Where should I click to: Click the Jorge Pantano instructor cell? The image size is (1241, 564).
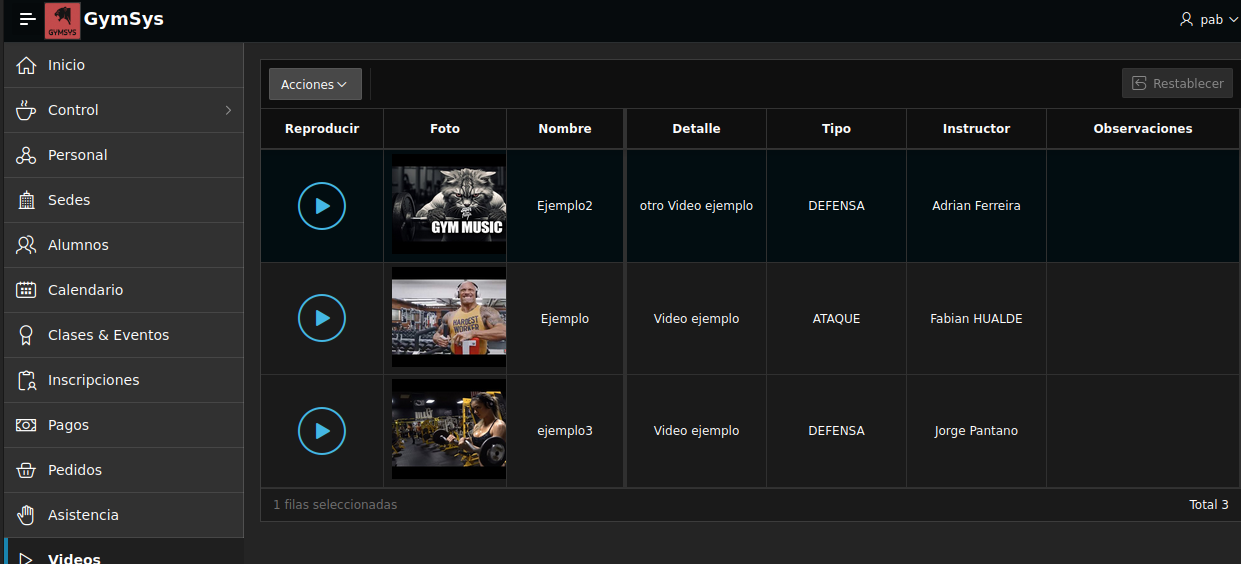click(x=976, y=431)
